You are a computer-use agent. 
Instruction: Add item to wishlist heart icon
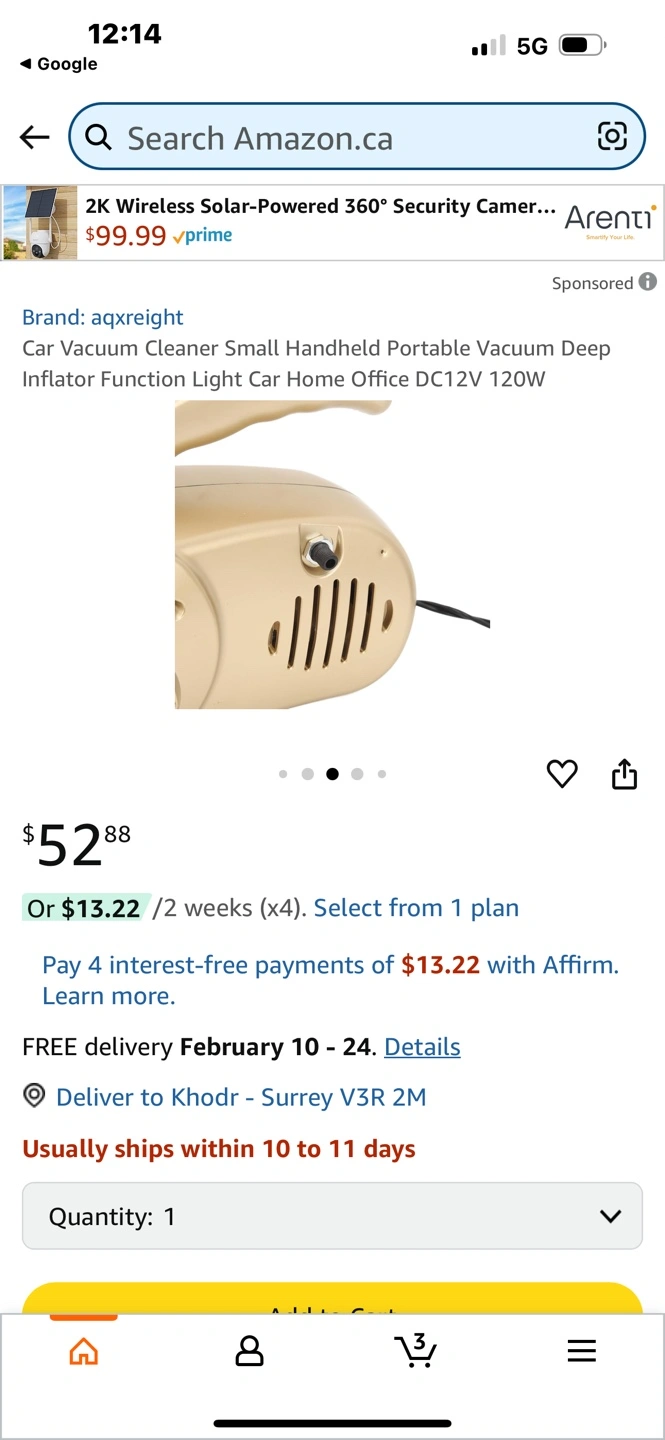click(562, 773)
